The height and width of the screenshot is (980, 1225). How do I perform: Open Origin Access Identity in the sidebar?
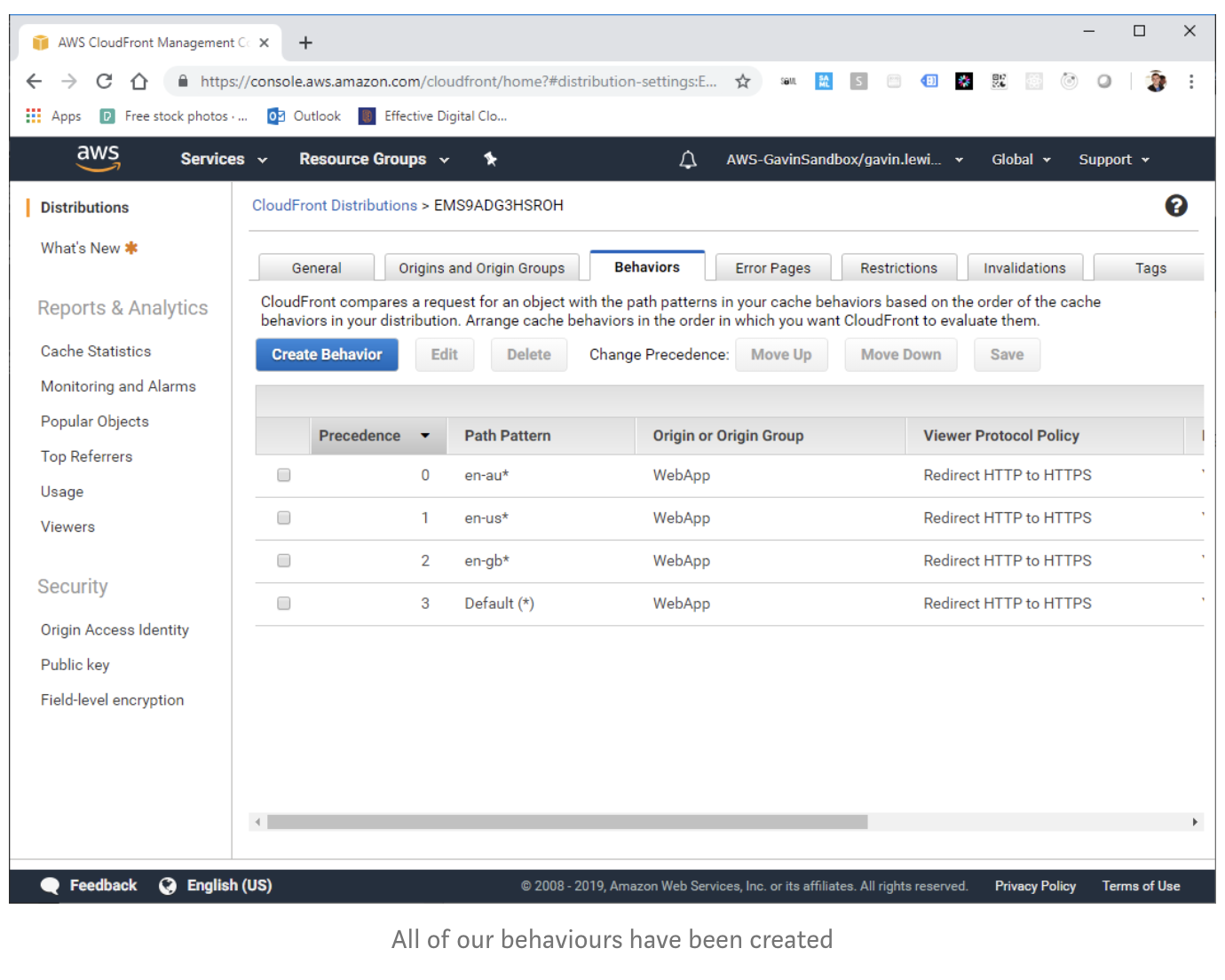pyautogui.click(x=115, y=629)
